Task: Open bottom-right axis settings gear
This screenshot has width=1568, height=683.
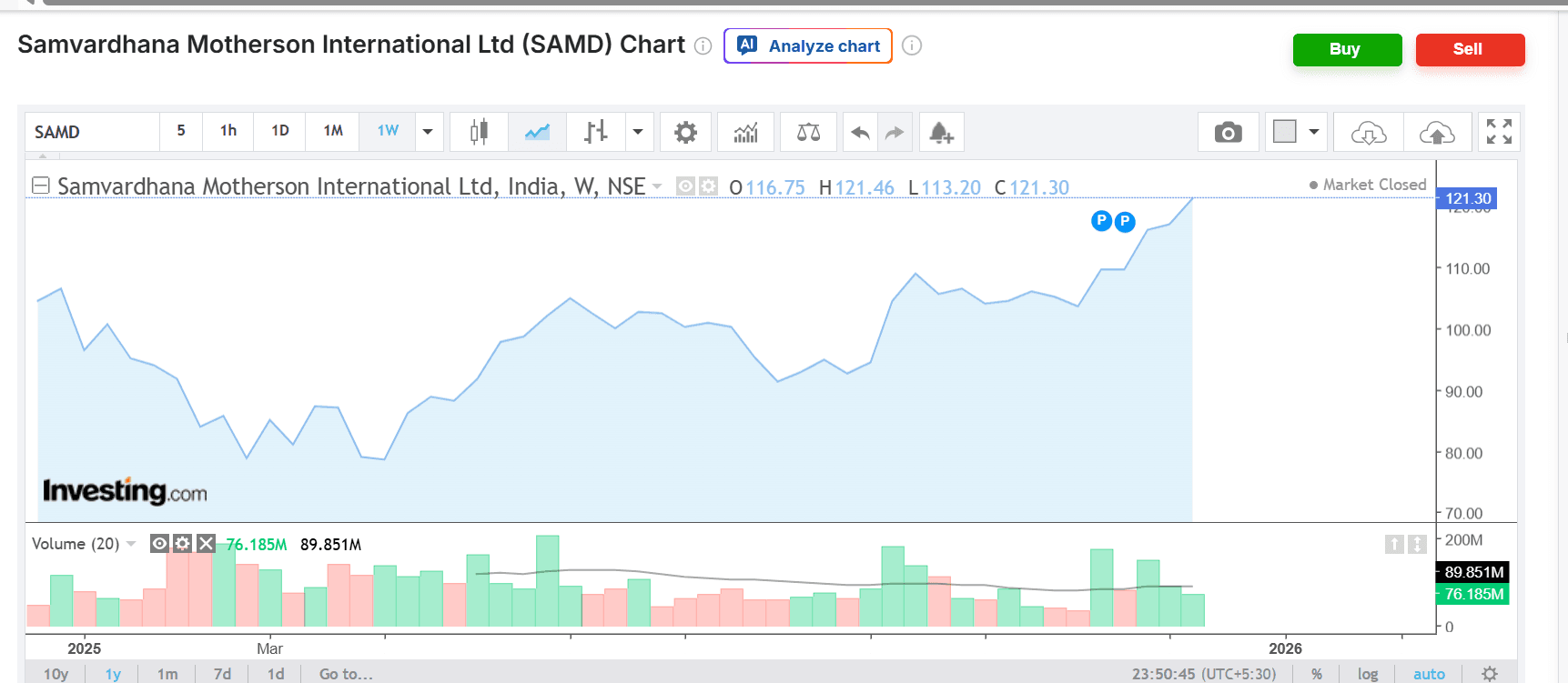Action: (1490, 674)
